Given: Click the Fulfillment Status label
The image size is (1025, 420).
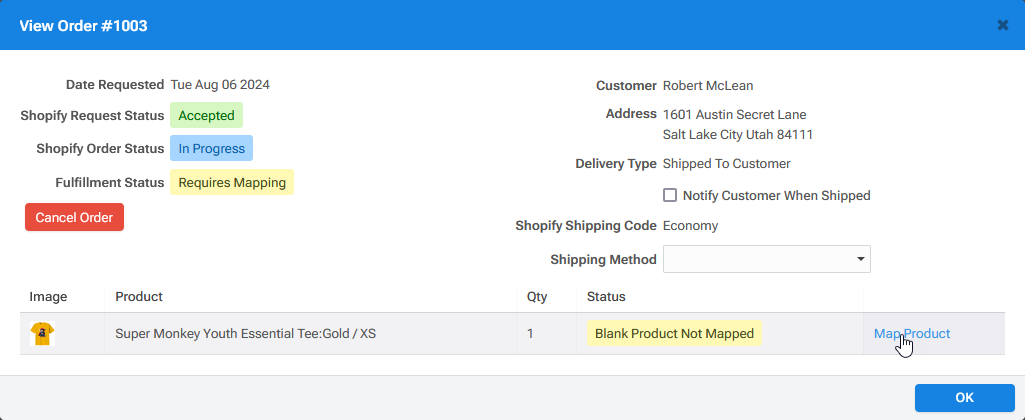Looking at the screenshot, I should coord(109,183).
